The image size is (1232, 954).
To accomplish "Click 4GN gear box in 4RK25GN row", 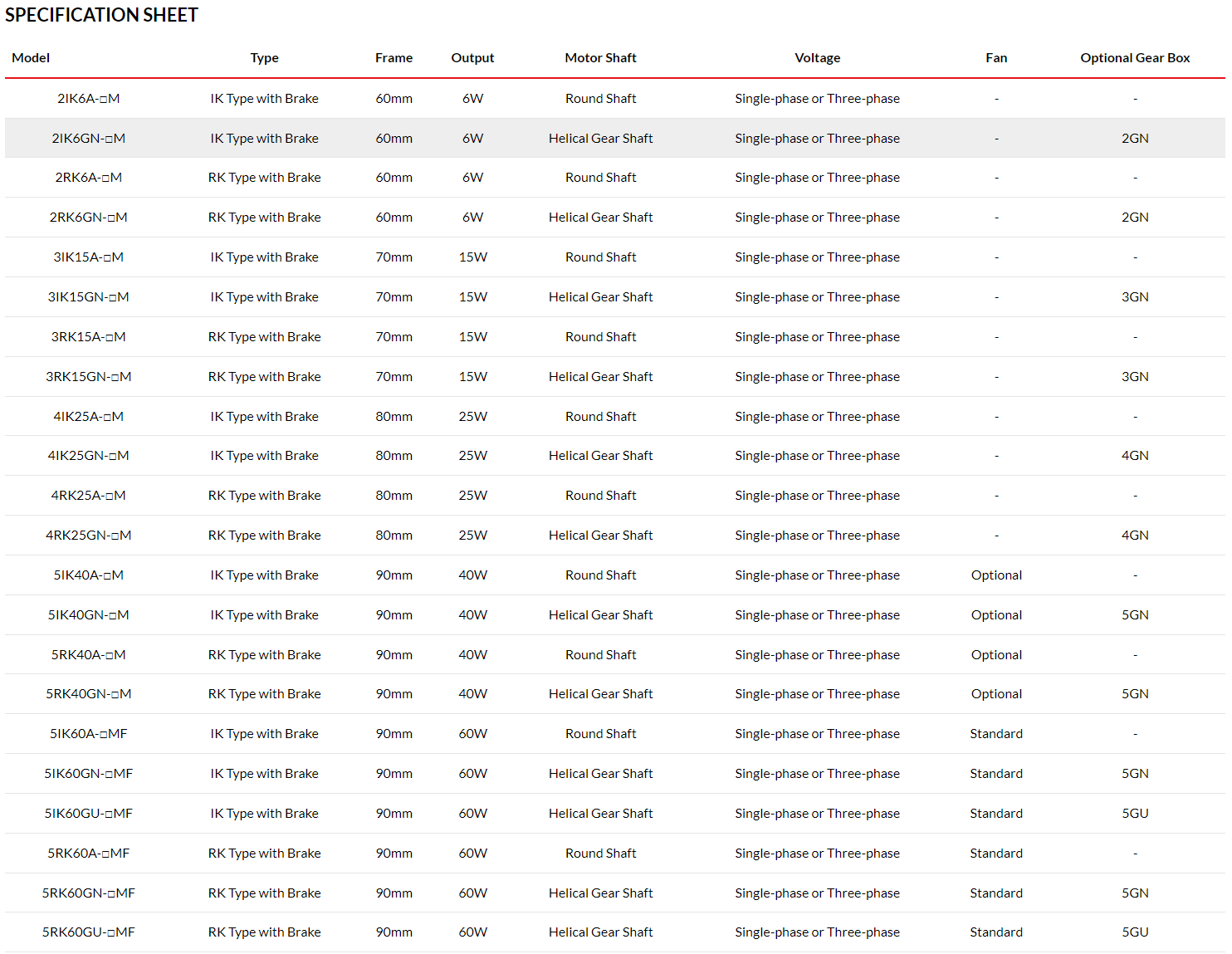I will (x=1135, y=536).
